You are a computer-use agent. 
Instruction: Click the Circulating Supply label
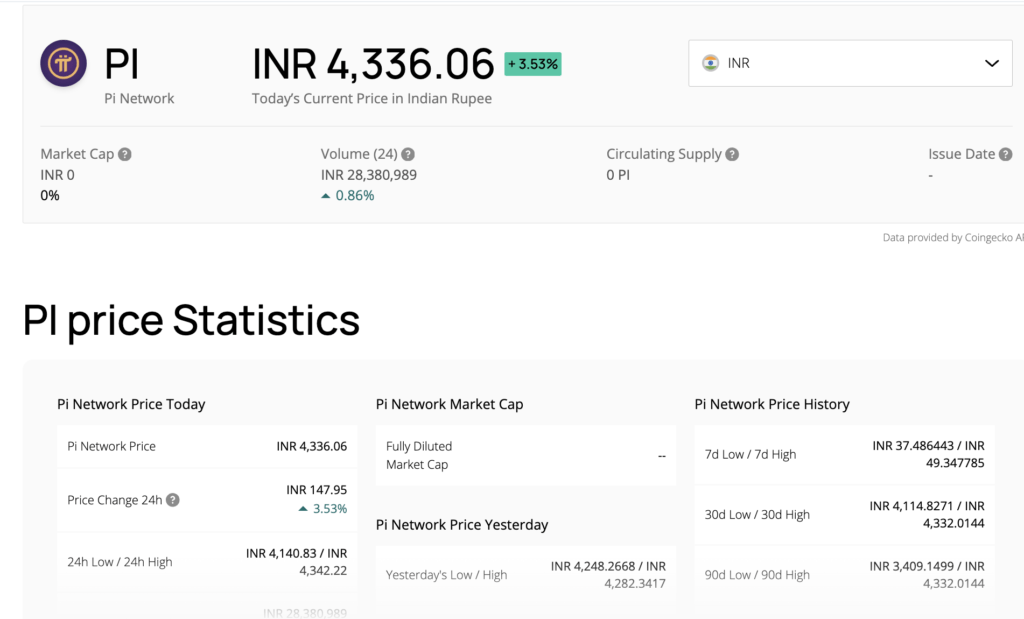point(664,154)
